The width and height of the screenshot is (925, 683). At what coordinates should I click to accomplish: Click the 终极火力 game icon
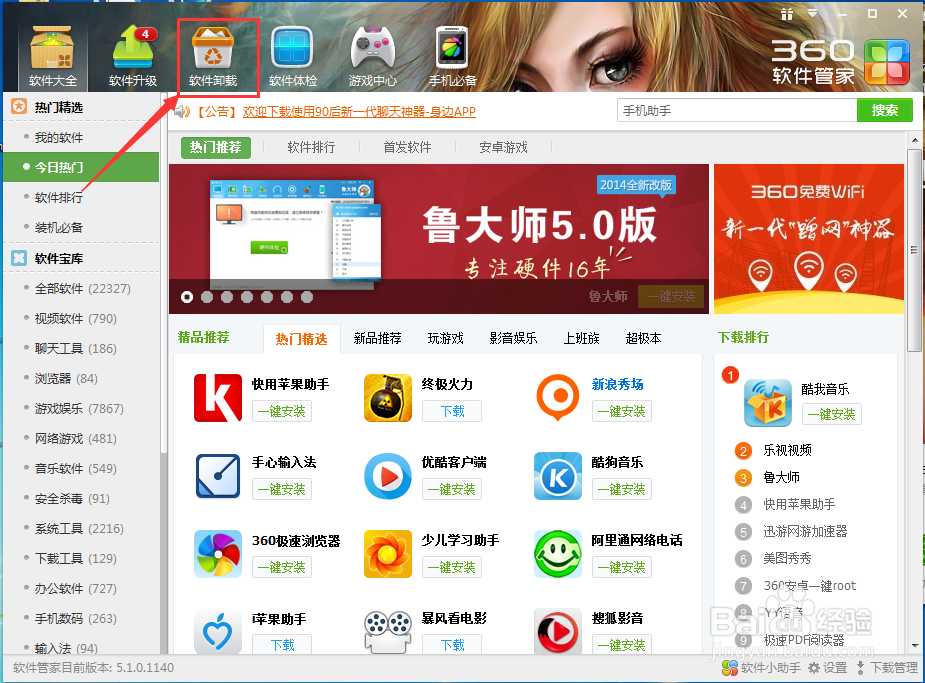pos(388,398)
